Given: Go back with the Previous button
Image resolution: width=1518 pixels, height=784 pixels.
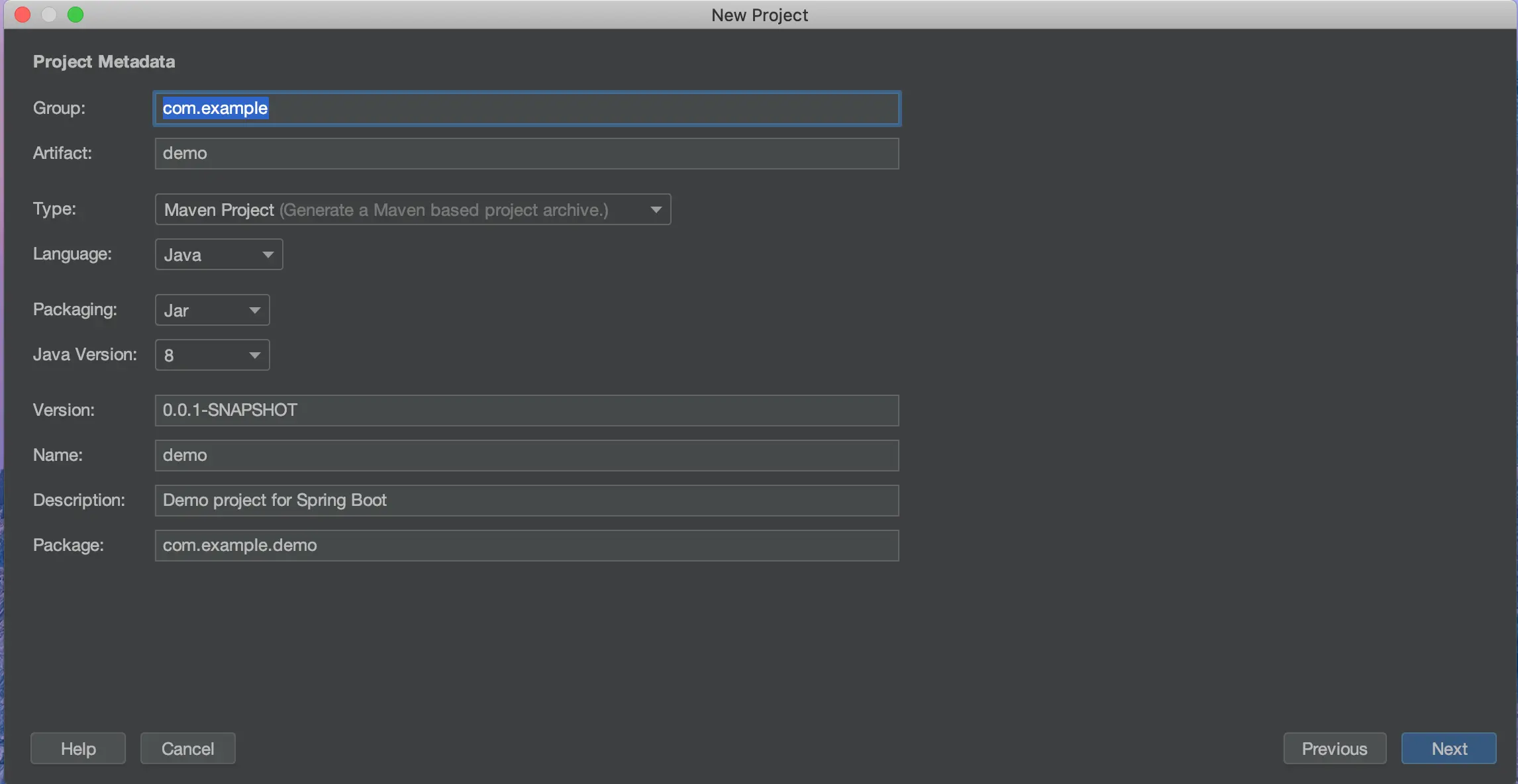Looking at the screenshot, I should point(1334,749).
